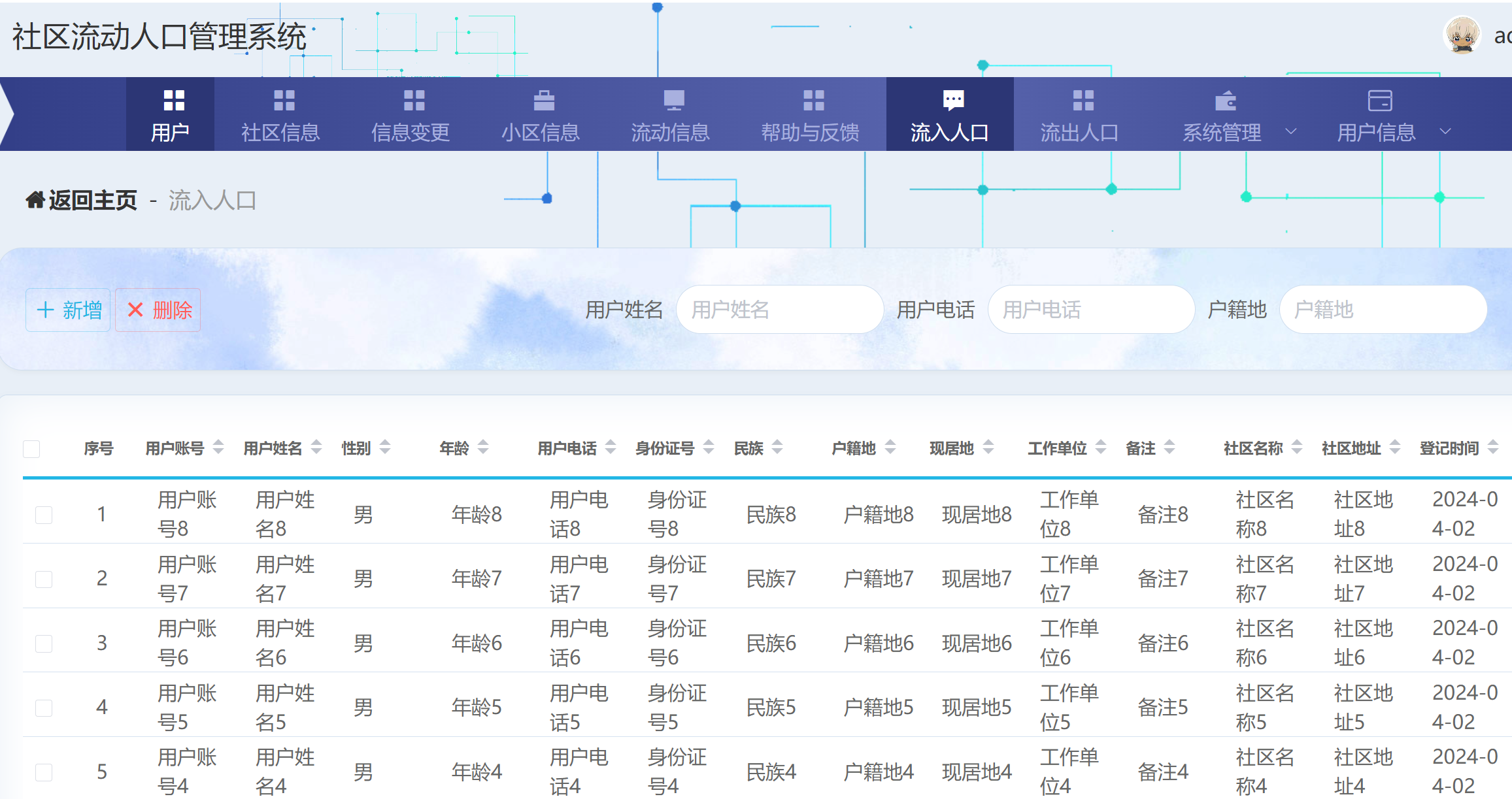This screenshot has height=799, width=1512.
Task: Sort by 用户电话 column arrows
Action: 611,448
